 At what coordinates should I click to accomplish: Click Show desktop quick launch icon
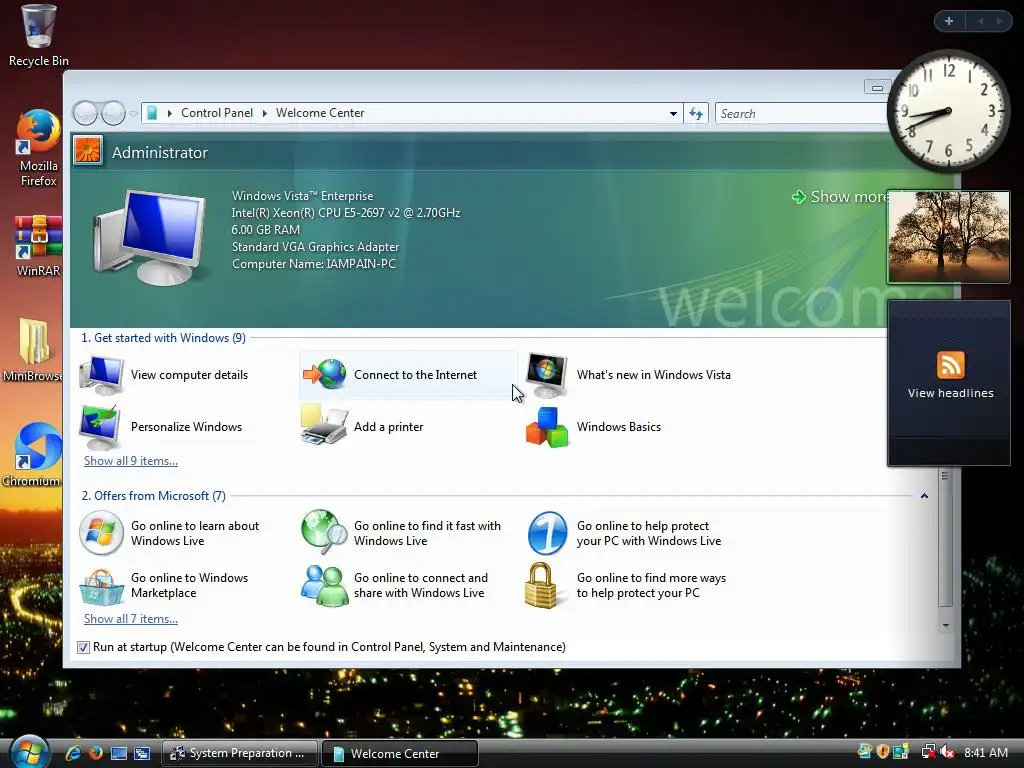(119, 753)
